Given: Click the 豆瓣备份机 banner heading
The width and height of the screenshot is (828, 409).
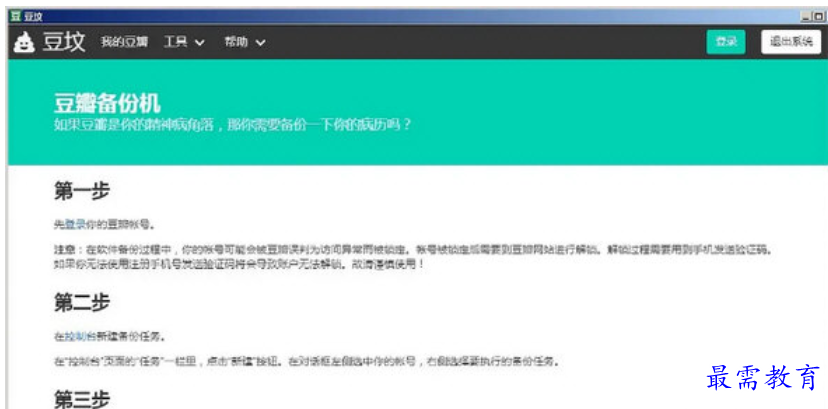Looking at the screenshot, I should (x=107, y=104).
